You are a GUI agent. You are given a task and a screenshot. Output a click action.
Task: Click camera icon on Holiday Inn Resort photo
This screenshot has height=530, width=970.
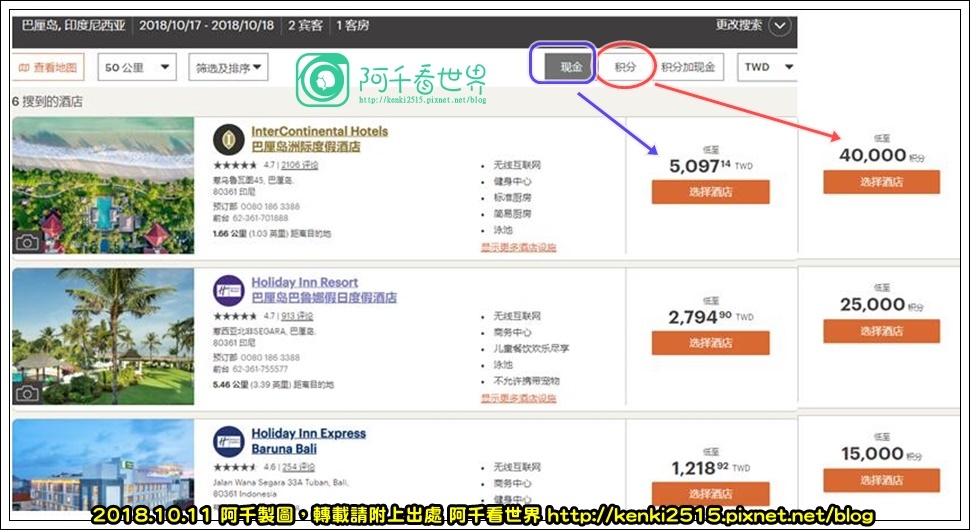(x=27, y=393)
